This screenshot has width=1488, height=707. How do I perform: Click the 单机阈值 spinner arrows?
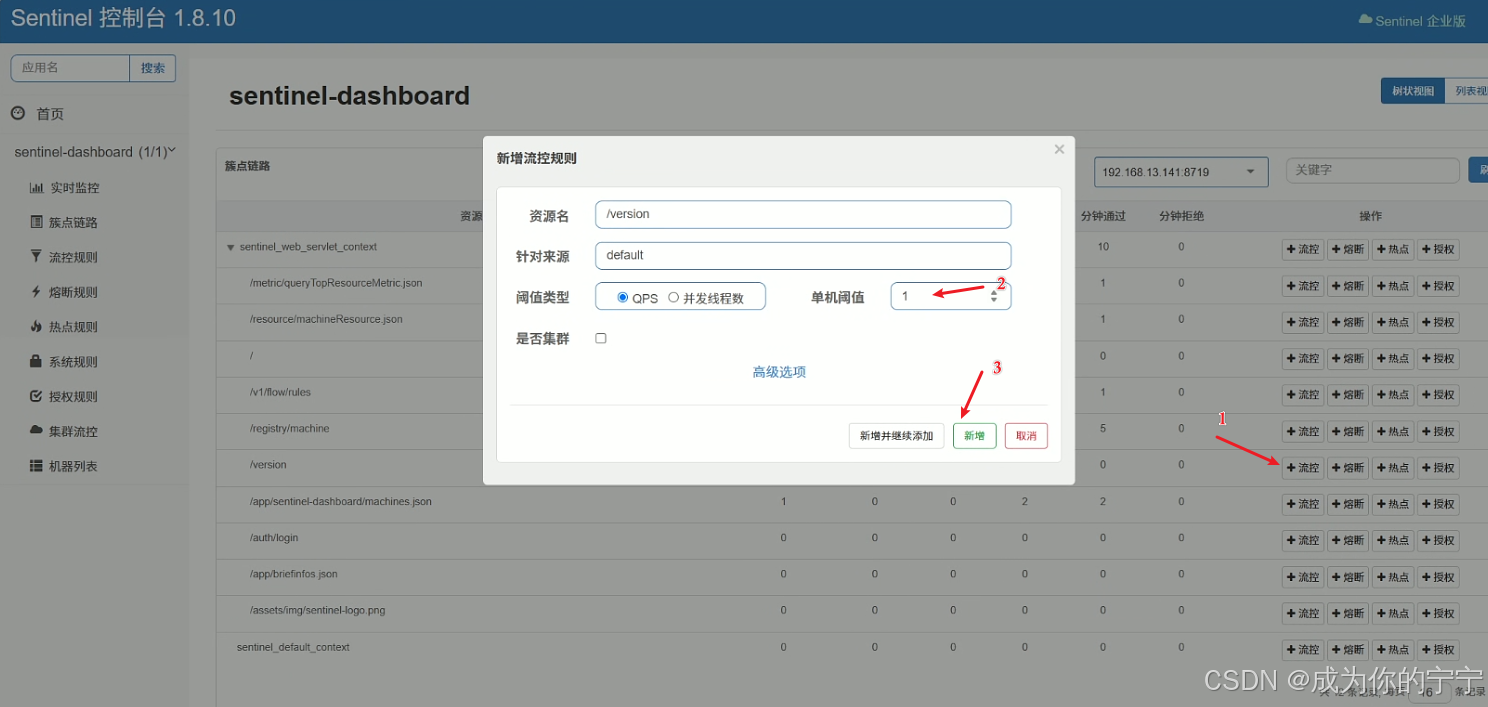coord(994,296)
